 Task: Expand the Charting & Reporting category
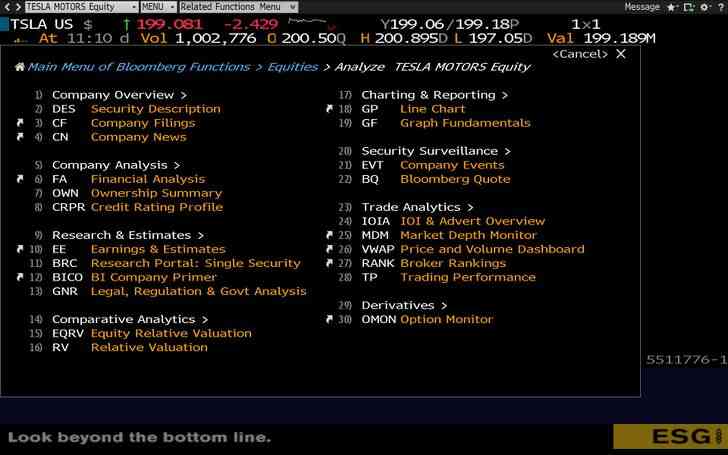click(x=435, y=95)
